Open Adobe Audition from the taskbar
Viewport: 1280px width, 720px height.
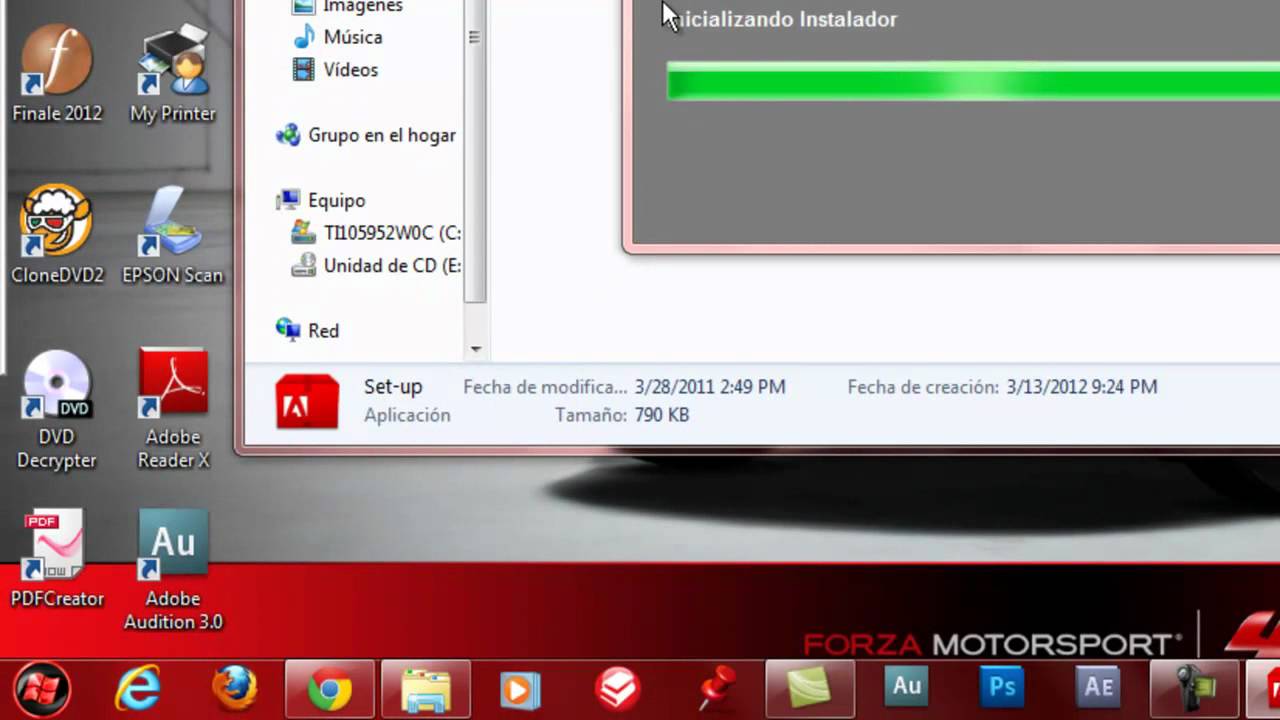click(x=907, y=687)
